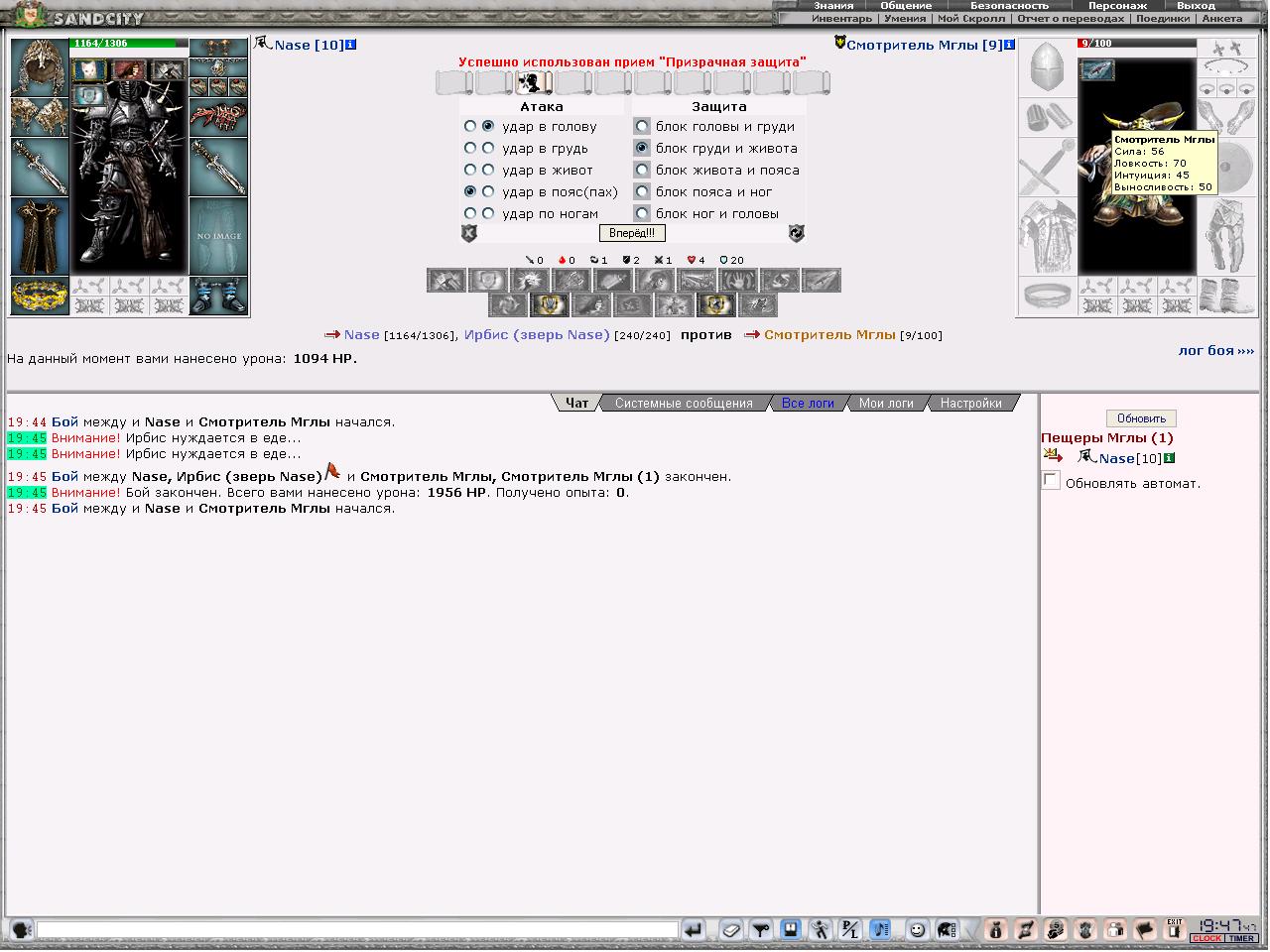The width and height of the screenshot is (1270, 952).
Task: Open the smiley emoticons icon
Action: (918, 929)
